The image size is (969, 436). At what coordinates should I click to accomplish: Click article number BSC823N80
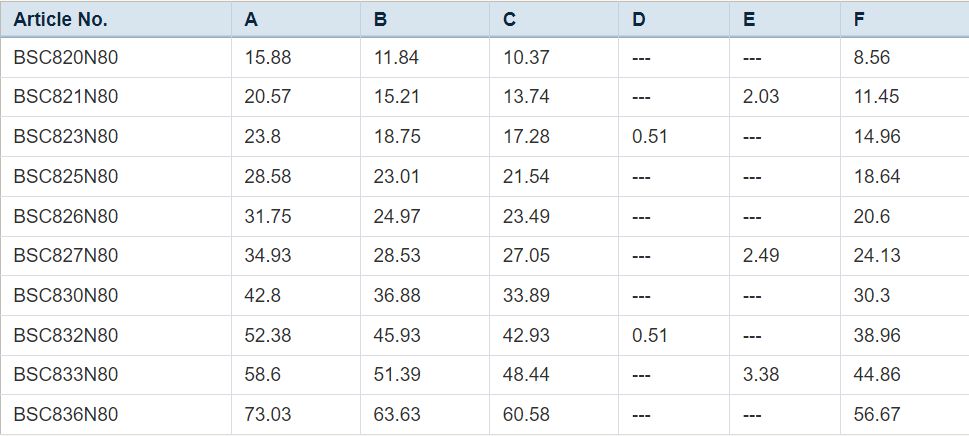66,137
